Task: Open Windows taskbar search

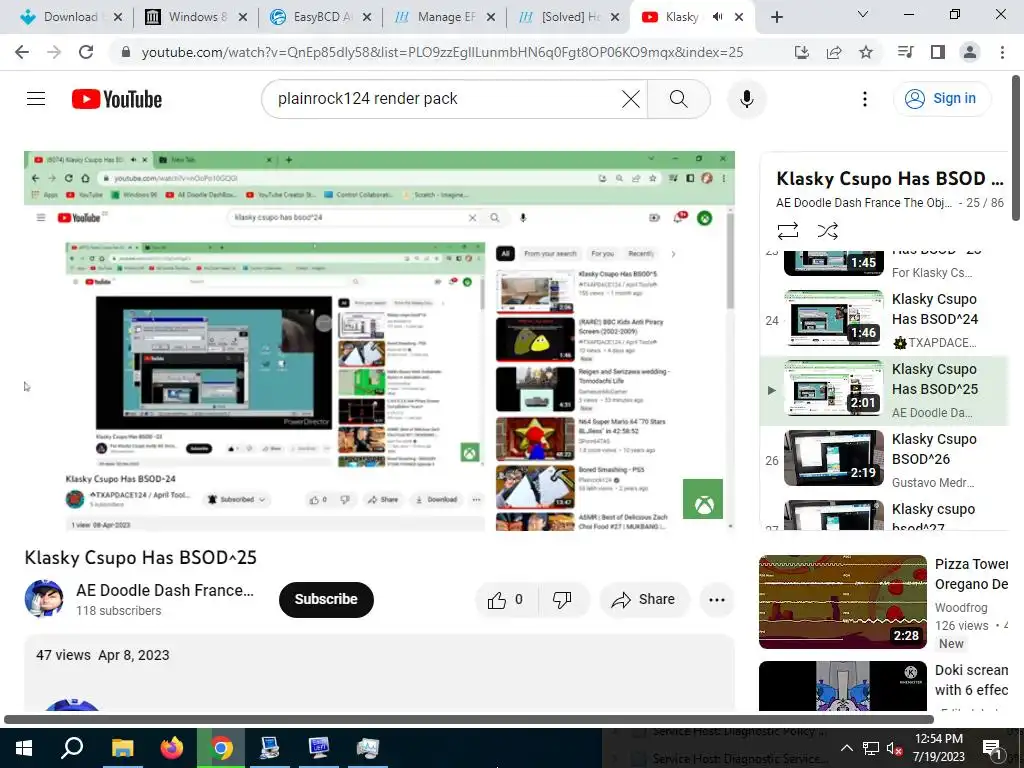Action: pyautogui.click(x=72, y=748)
